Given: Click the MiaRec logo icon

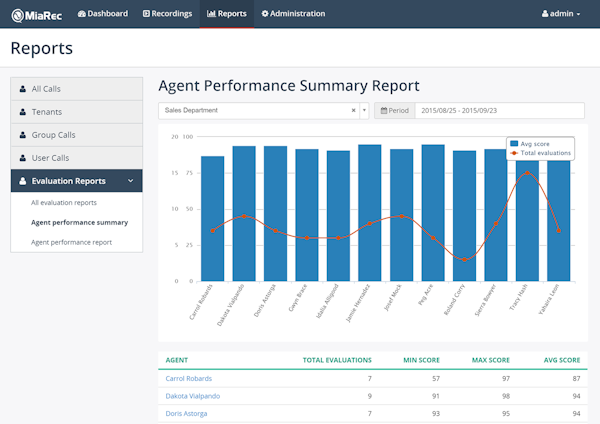Looking at the screenshot, I should [18, 15].
